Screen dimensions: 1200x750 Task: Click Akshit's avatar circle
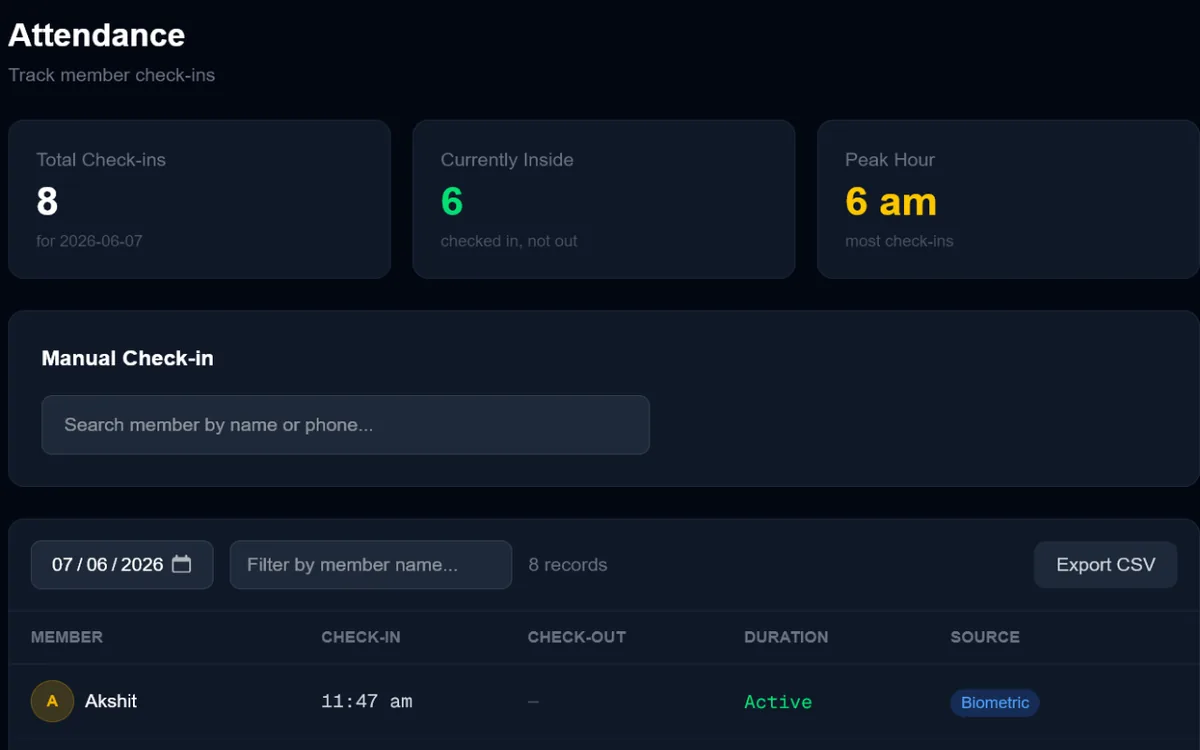(x=52, y=701)
